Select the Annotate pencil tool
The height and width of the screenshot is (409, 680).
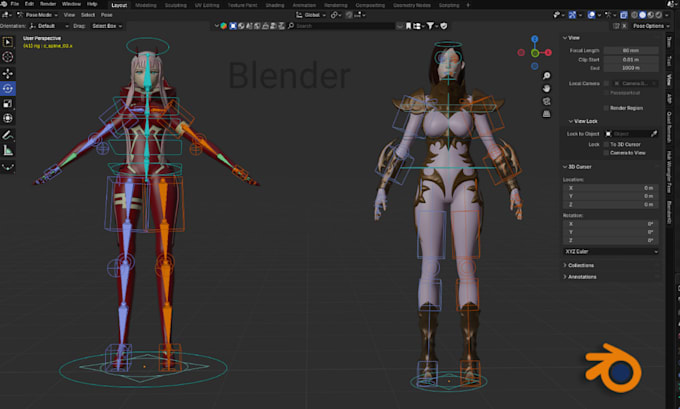click(8, 135)
